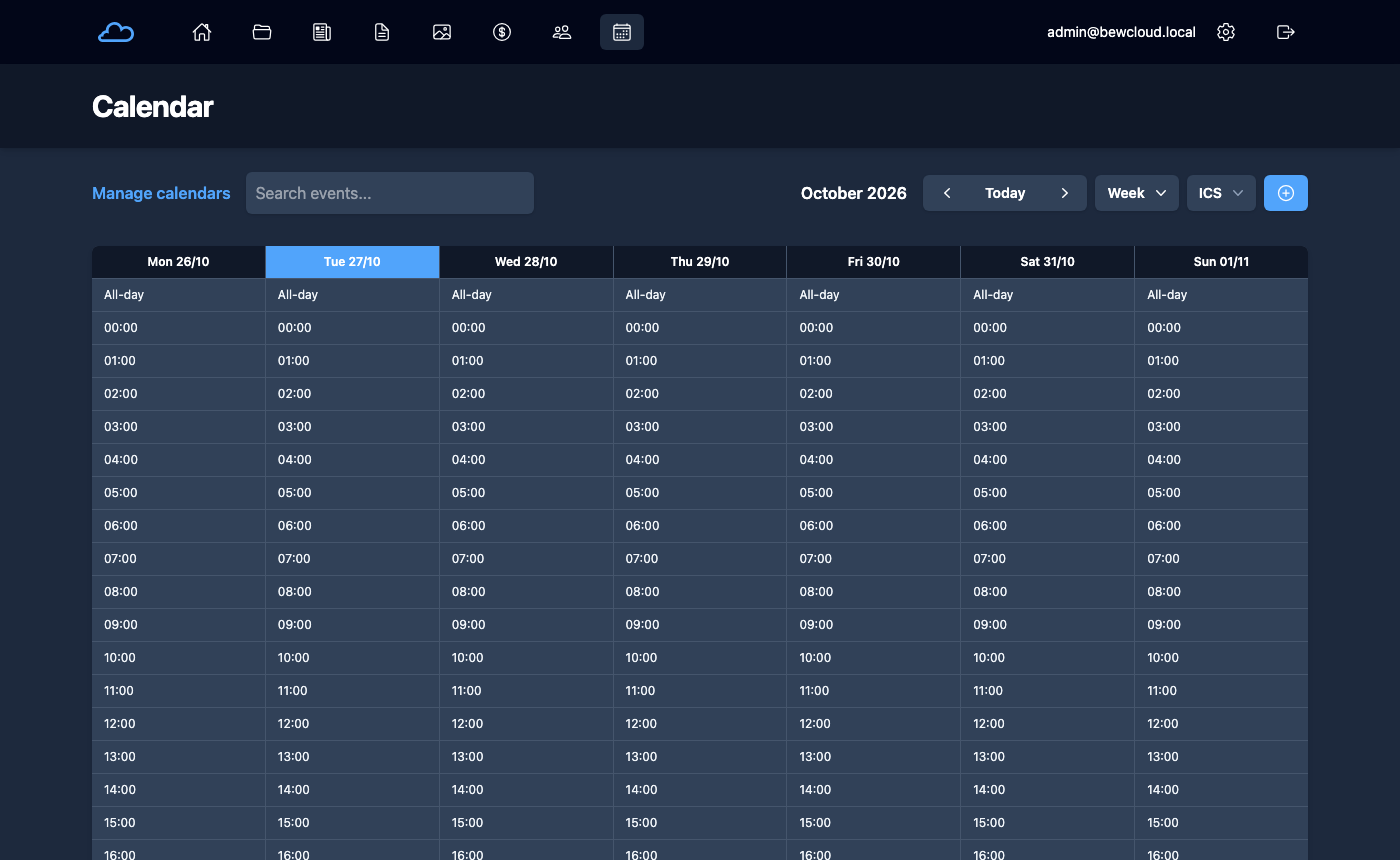Click the 15:00 slot under Sun 01/11

pyautogui.click(x=1221, y=823)
